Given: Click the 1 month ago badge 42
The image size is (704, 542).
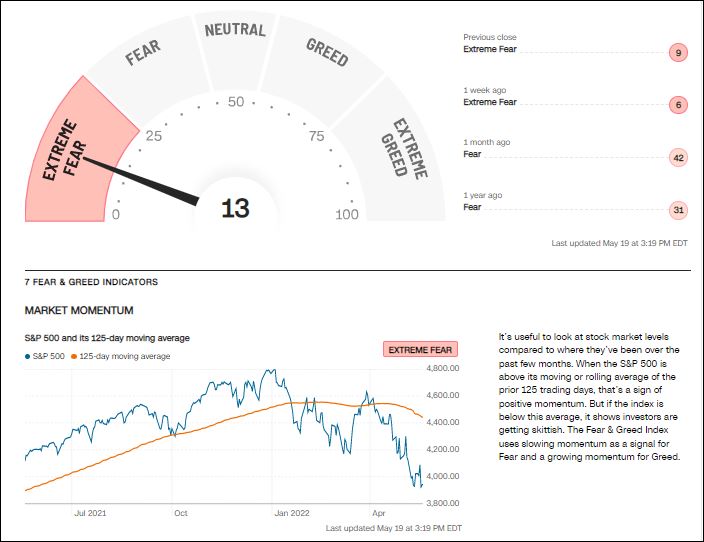Looking at the screenshot, I should [x=678, y=158].
